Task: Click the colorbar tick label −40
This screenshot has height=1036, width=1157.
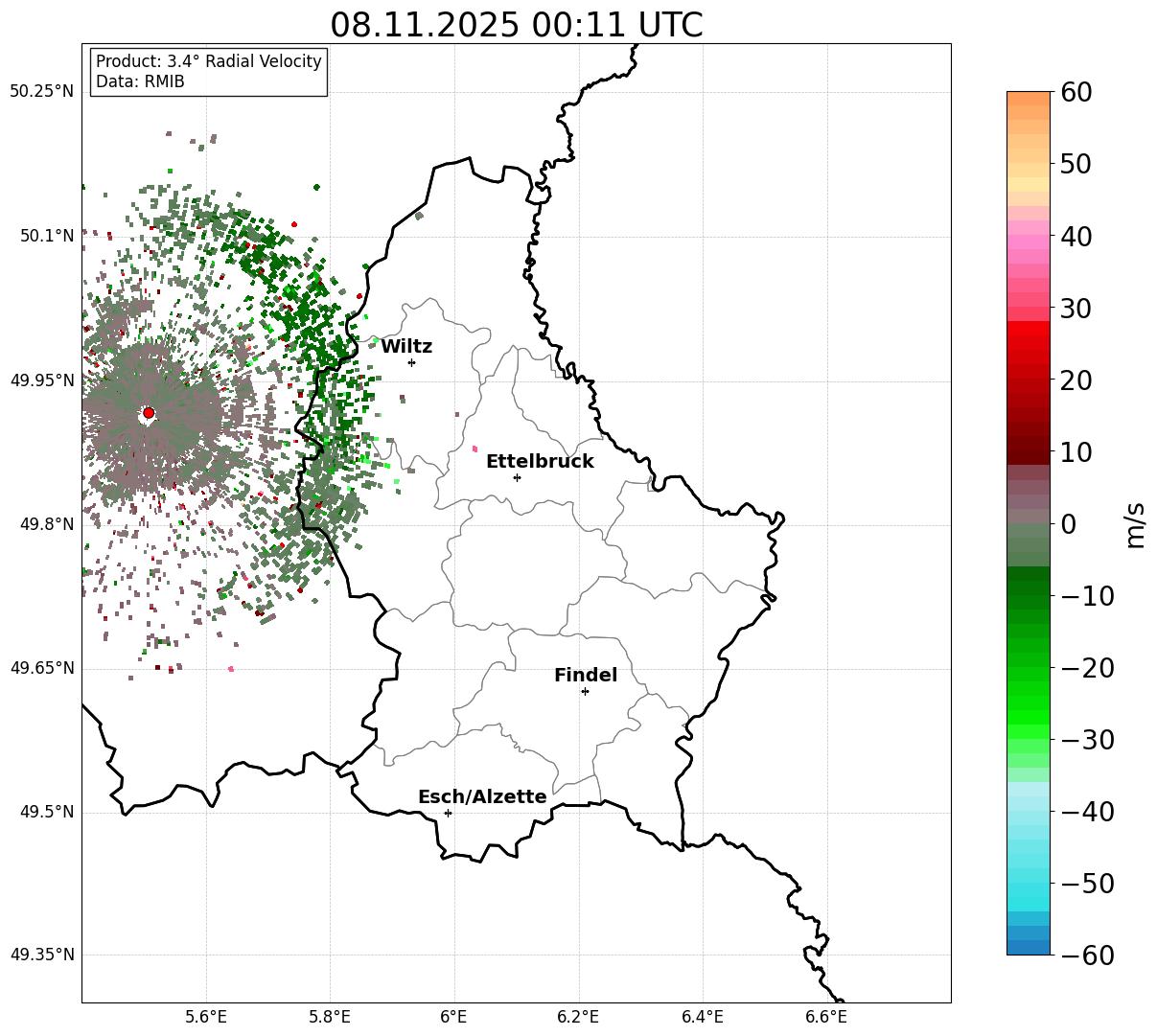Action: 1087,812
